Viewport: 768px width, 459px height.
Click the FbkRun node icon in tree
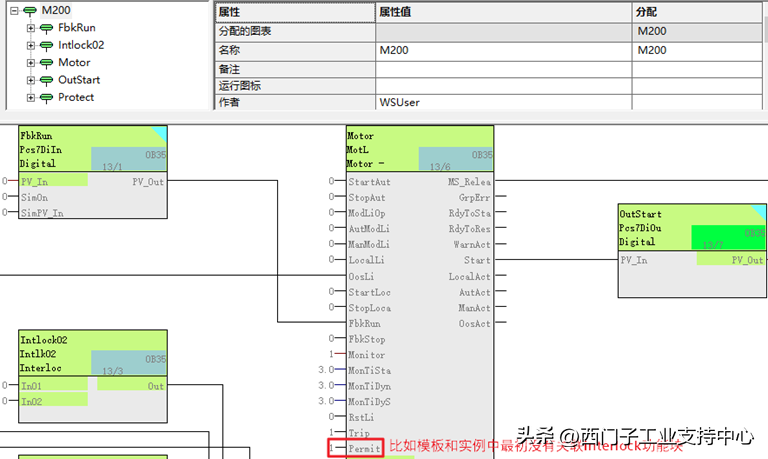tap(46, 28)
